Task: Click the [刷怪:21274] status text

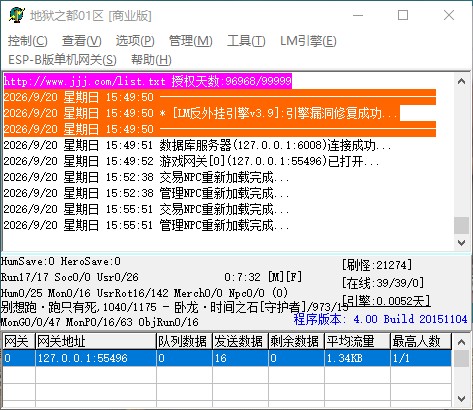Action: pos(377,265)
